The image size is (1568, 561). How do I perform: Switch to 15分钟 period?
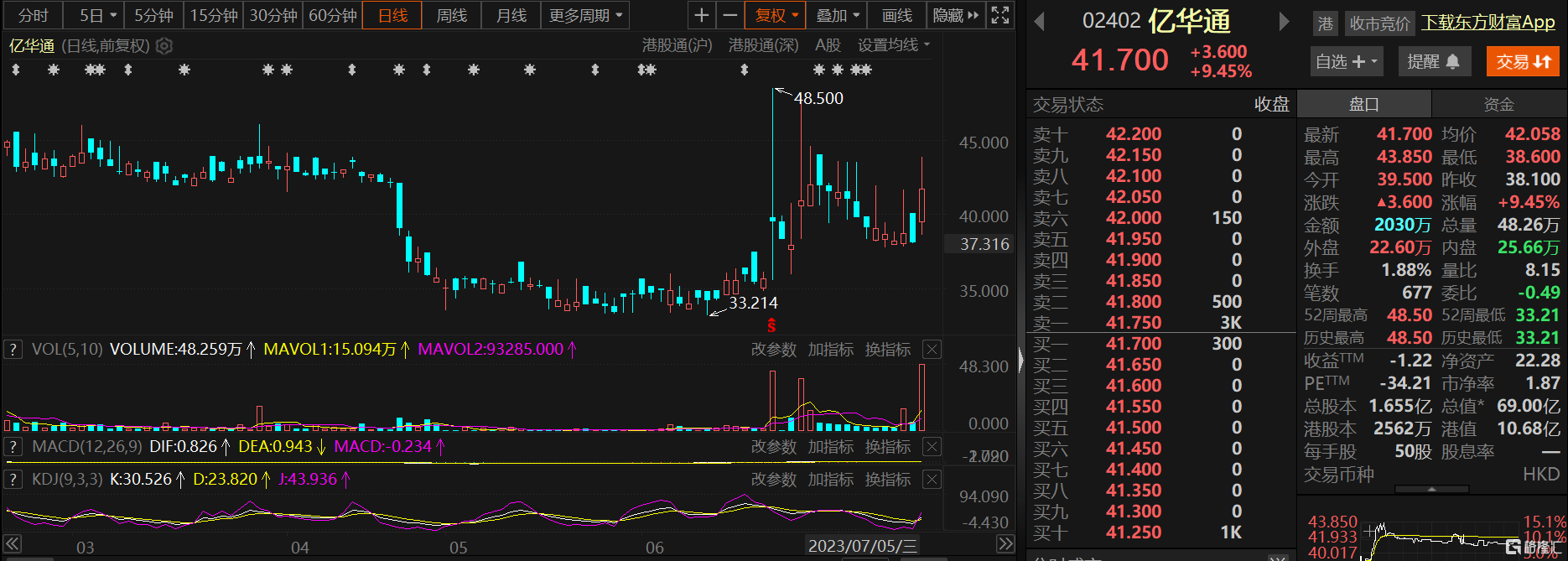pos(214,15)
